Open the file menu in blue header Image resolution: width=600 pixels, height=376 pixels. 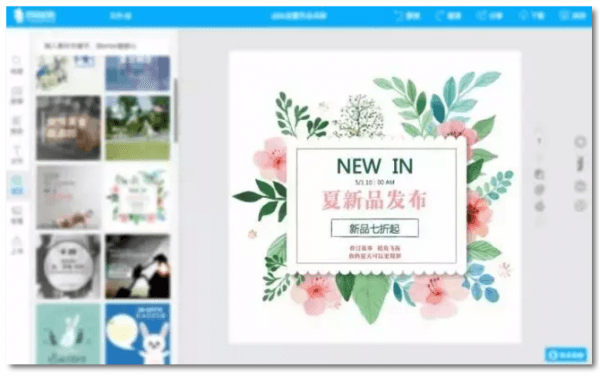pos(121,16)
